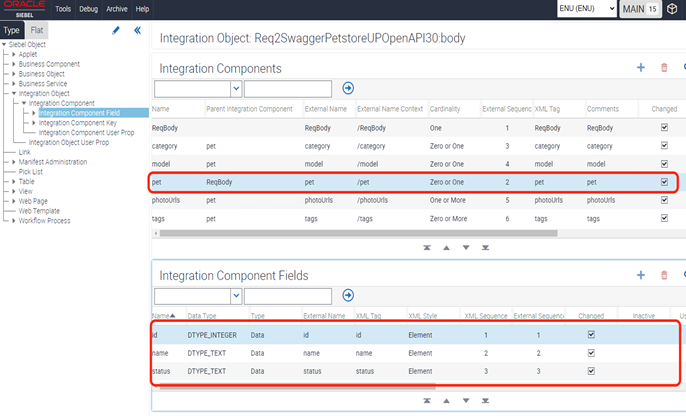This screenshot has height=416, width=686.
Task: Open Integration Components search field dropdown
Action: pyautogui.click(x=236, y=88)
